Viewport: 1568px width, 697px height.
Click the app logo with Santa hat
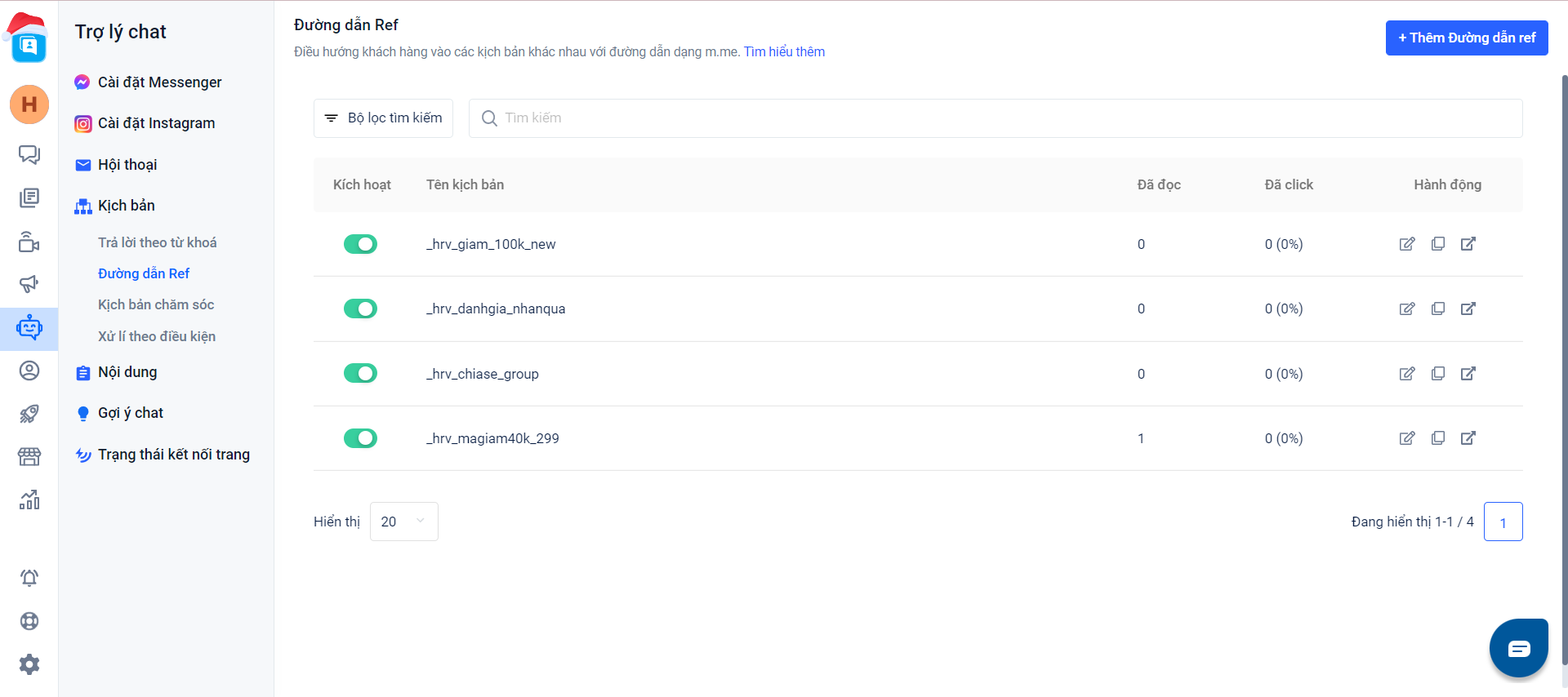tap(28, 39)
